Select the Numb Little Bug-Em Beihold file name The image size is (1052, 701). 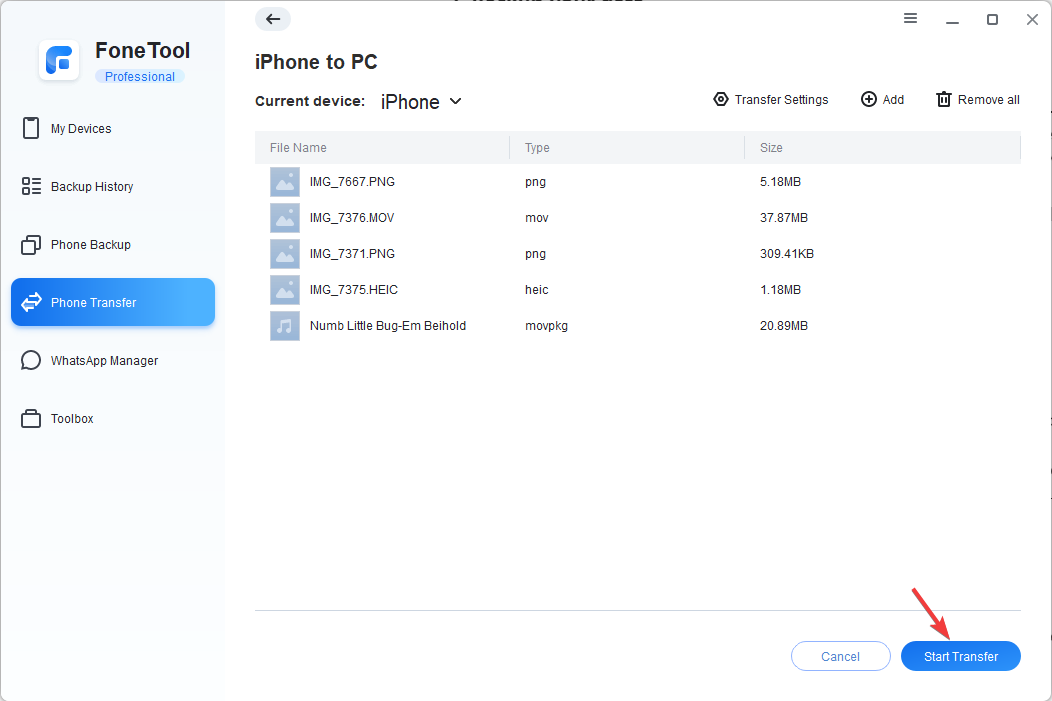388,326
